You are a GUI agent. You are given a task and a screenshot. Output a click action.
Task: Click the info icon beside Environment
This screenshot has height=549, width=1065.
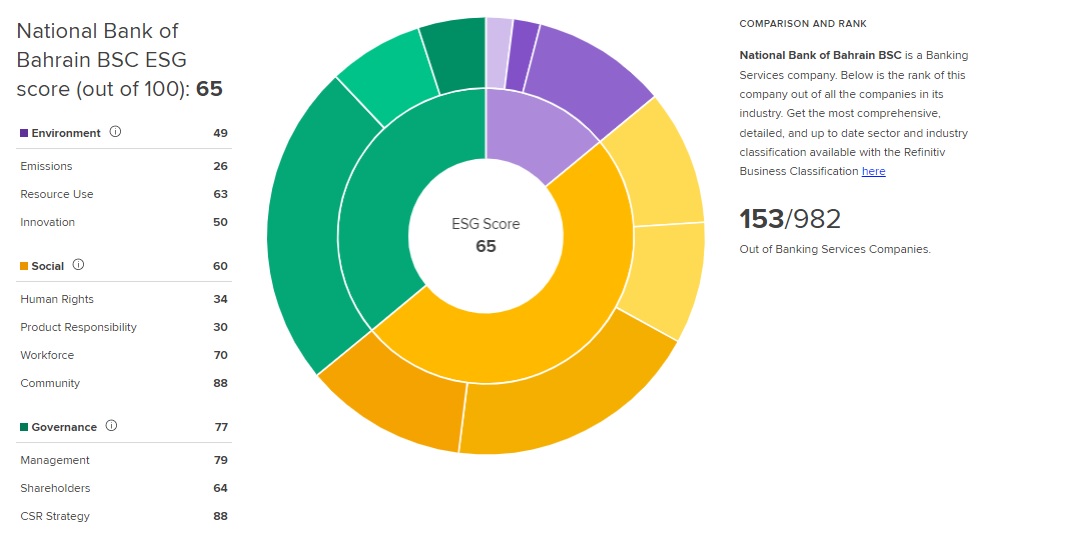[x=115, y=132]
